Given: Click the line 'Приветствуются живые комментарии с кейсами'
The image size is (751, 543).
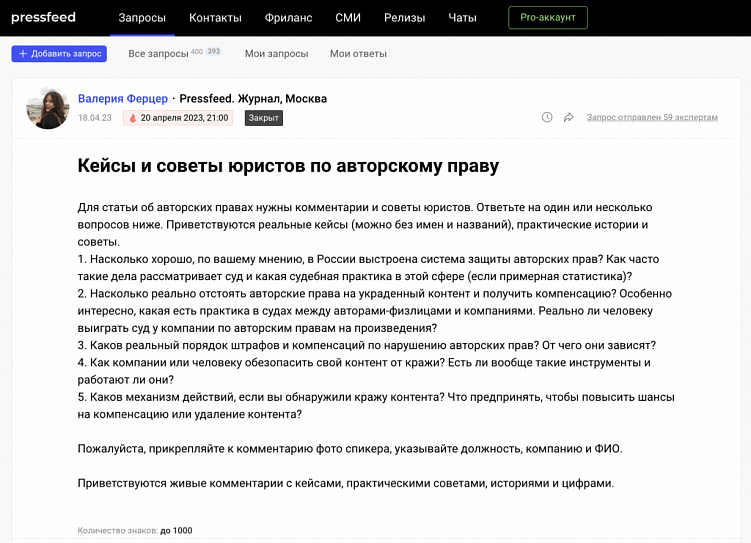Looking at the screenshot, I should coord(345,483).
